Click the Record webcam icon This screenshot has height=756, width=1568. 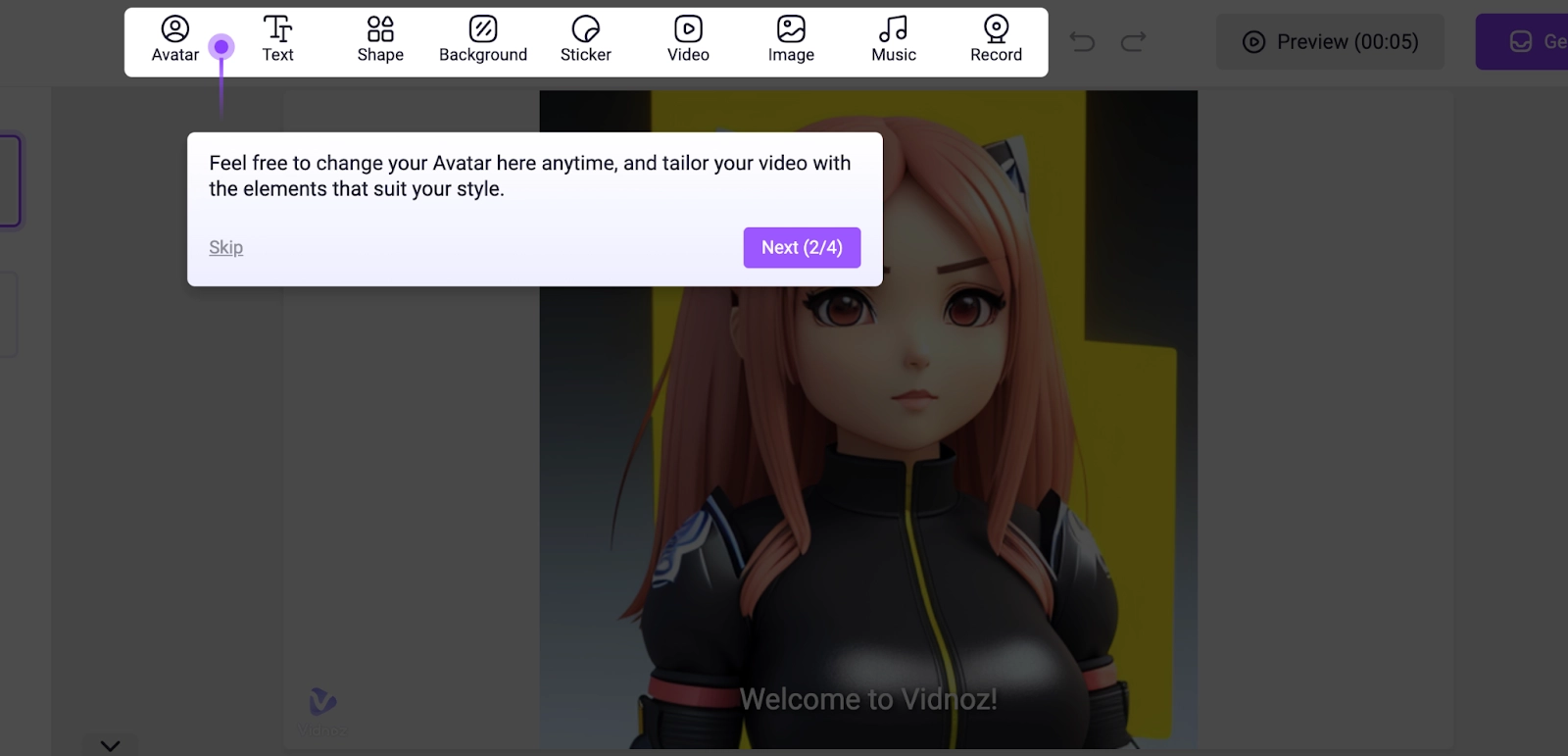coord(996,29)
